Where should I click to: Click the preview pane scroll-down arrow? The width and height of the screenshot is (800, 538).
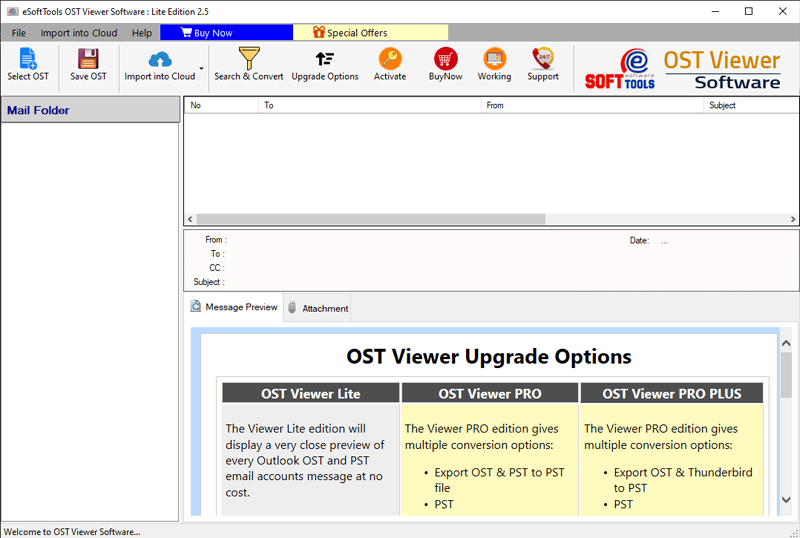coord(786,500)
